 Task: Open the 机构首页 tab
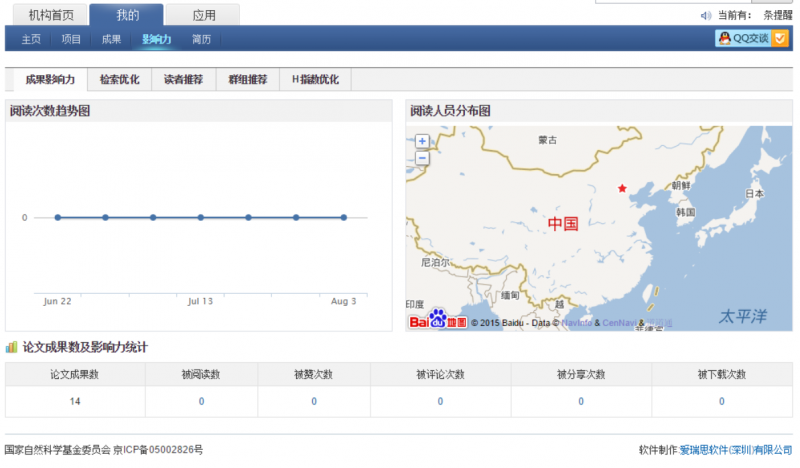tap(51, 15)
